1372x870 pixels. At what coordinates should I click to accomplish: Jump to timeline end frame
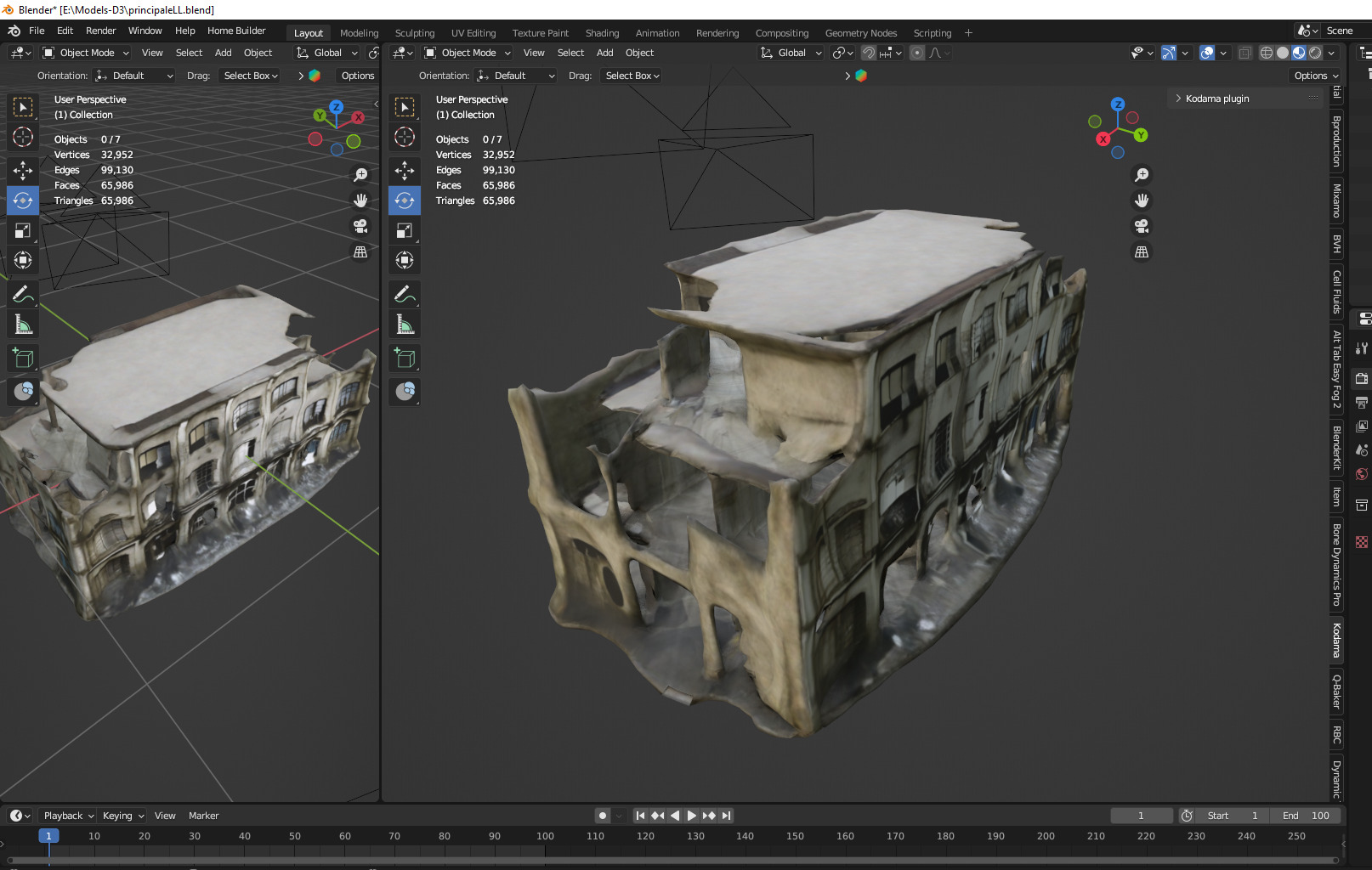tap(726, 816)
